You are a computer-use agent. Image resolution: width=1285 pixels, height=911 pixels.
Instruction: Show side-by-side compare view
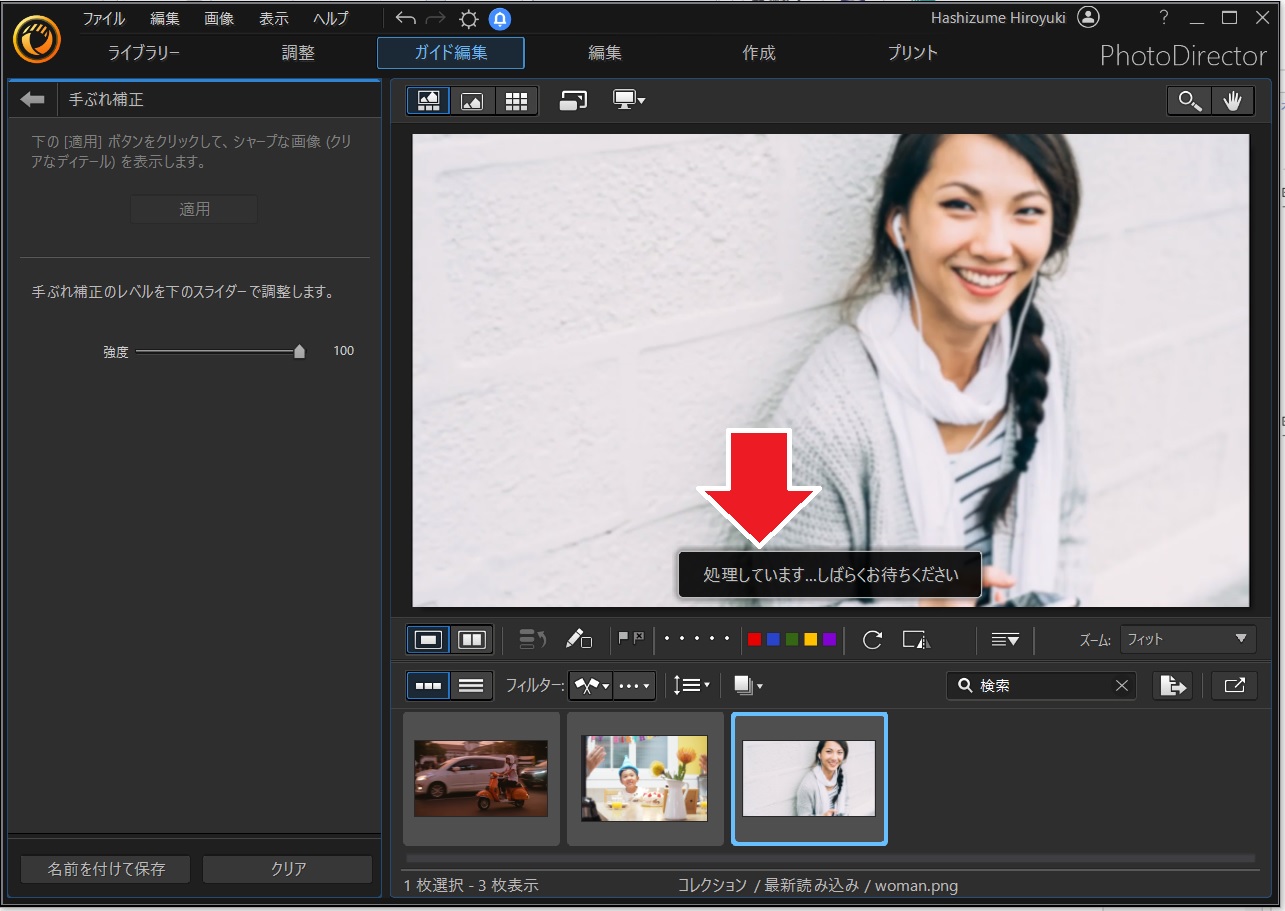pyautogui.click(x=471, y=639)
